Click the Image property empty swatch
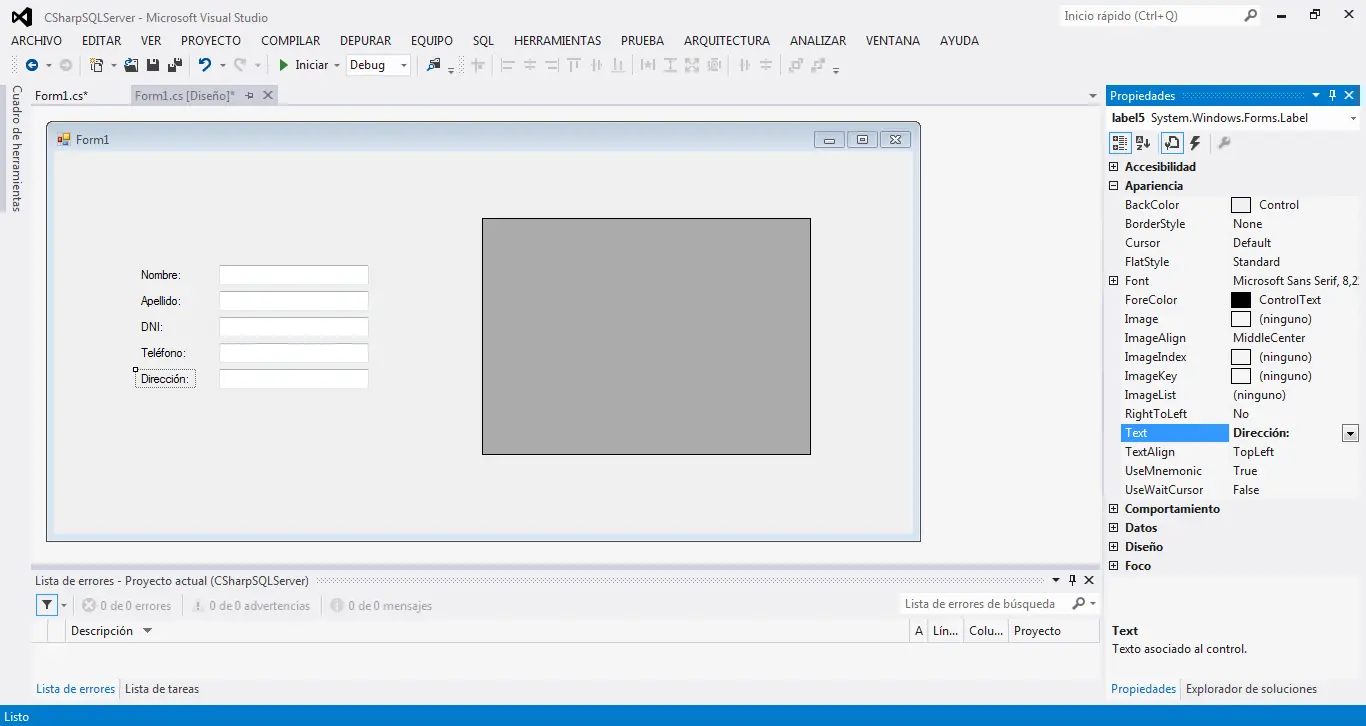 tap(1241, 319)
